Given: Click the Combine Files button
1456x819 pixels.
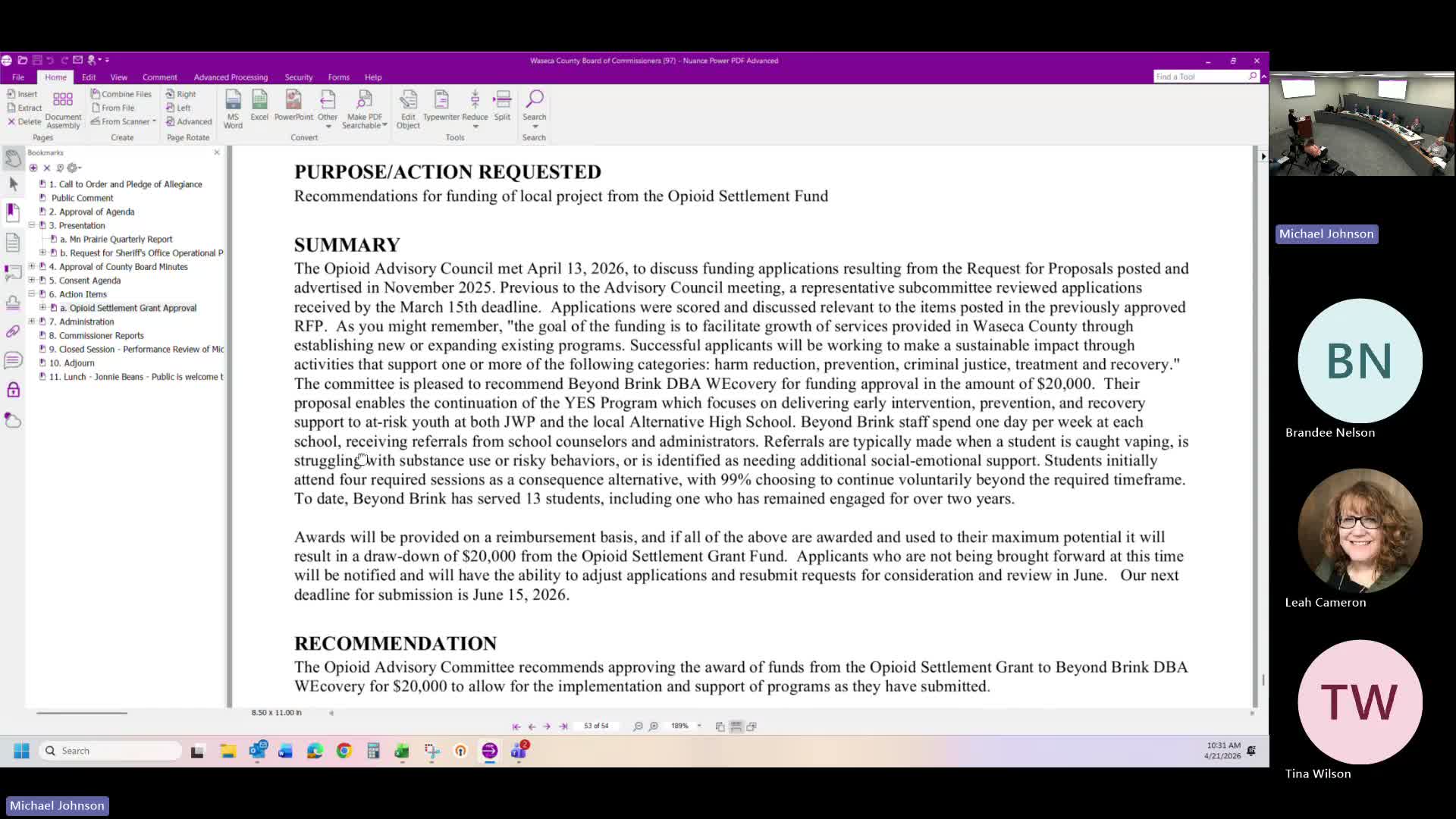Looking at the screenshot, I should point(121,94).
